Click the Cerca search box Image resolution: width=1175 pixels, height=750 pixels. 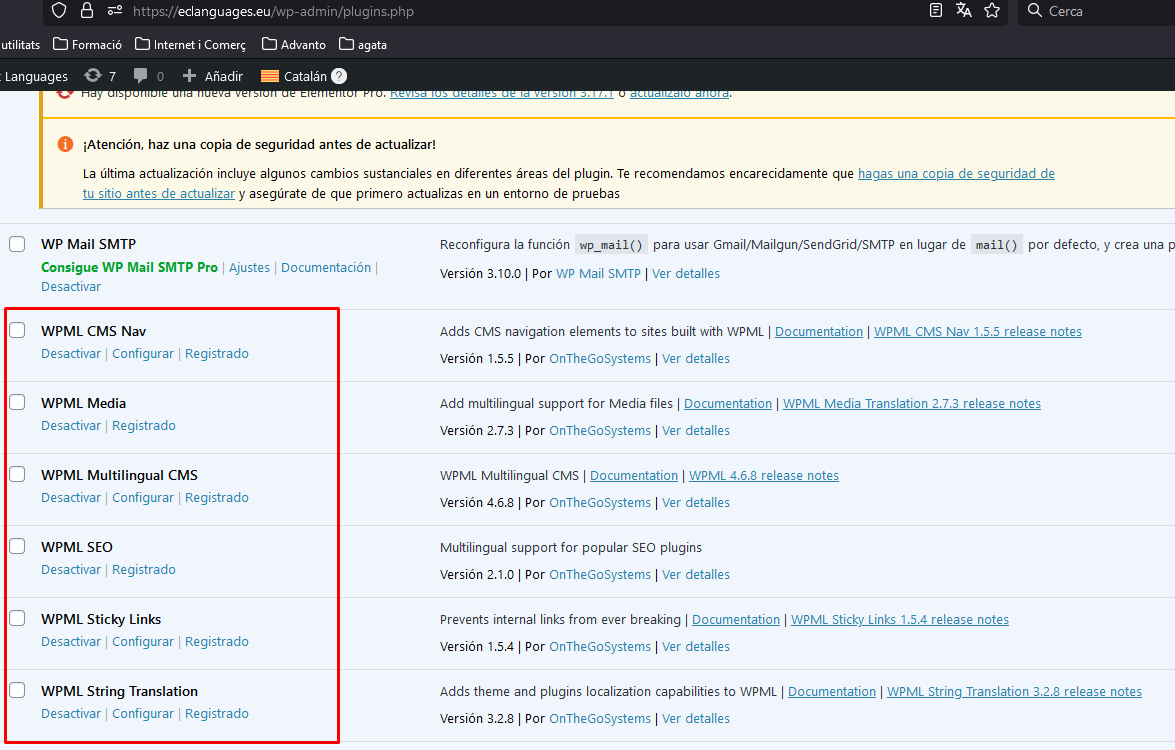(1098, 11)
